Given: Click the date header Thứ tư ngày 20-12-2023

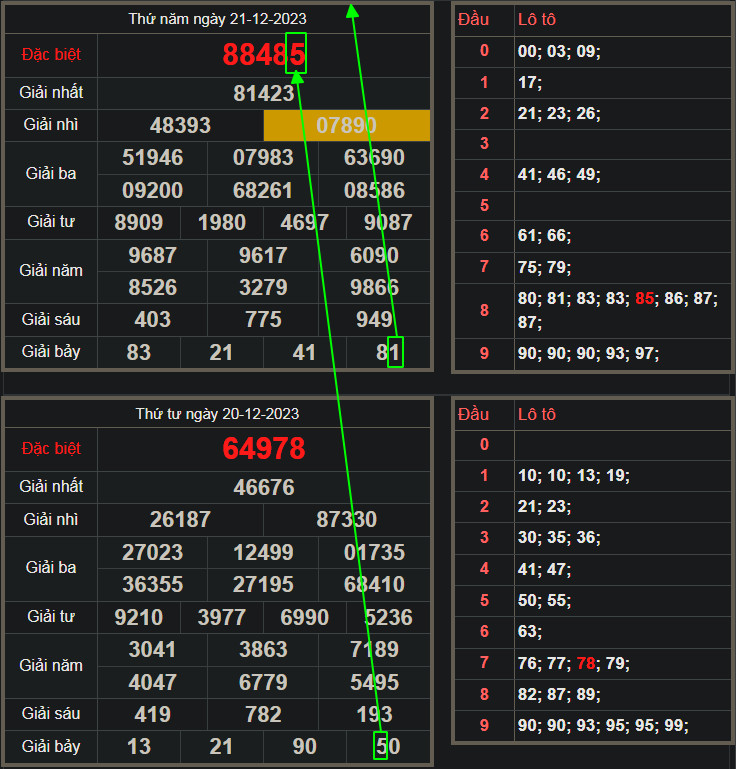Looking at the screenshot, I should click(x=217, y=414).
